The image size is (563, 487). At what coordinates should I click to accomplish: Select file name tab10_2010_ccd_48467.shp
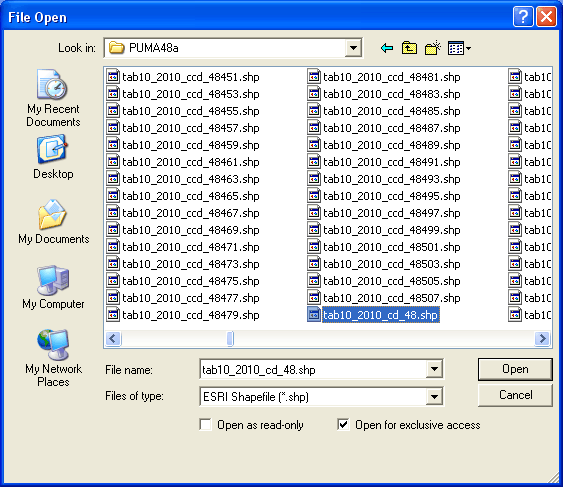[x=191, y=213]
